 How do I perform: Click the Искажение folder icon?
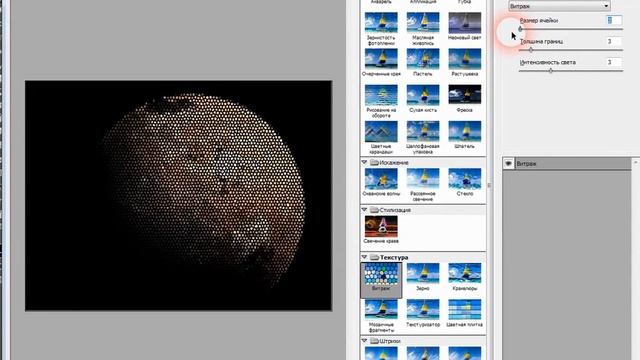pyautogui.click(x=374, y=162)
